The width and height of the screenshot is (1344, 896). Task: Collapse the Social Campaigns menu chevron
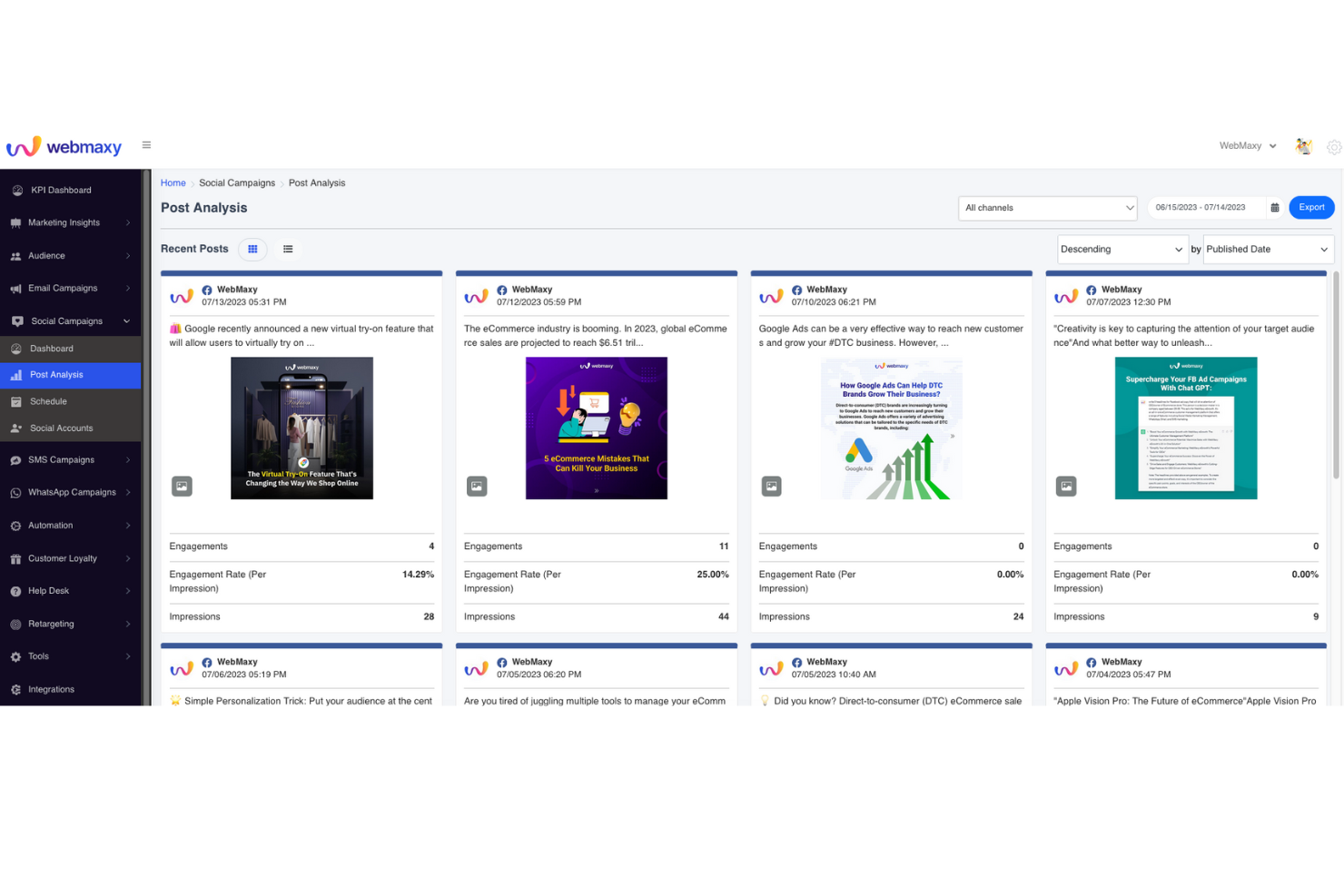(x=126, y=321)
